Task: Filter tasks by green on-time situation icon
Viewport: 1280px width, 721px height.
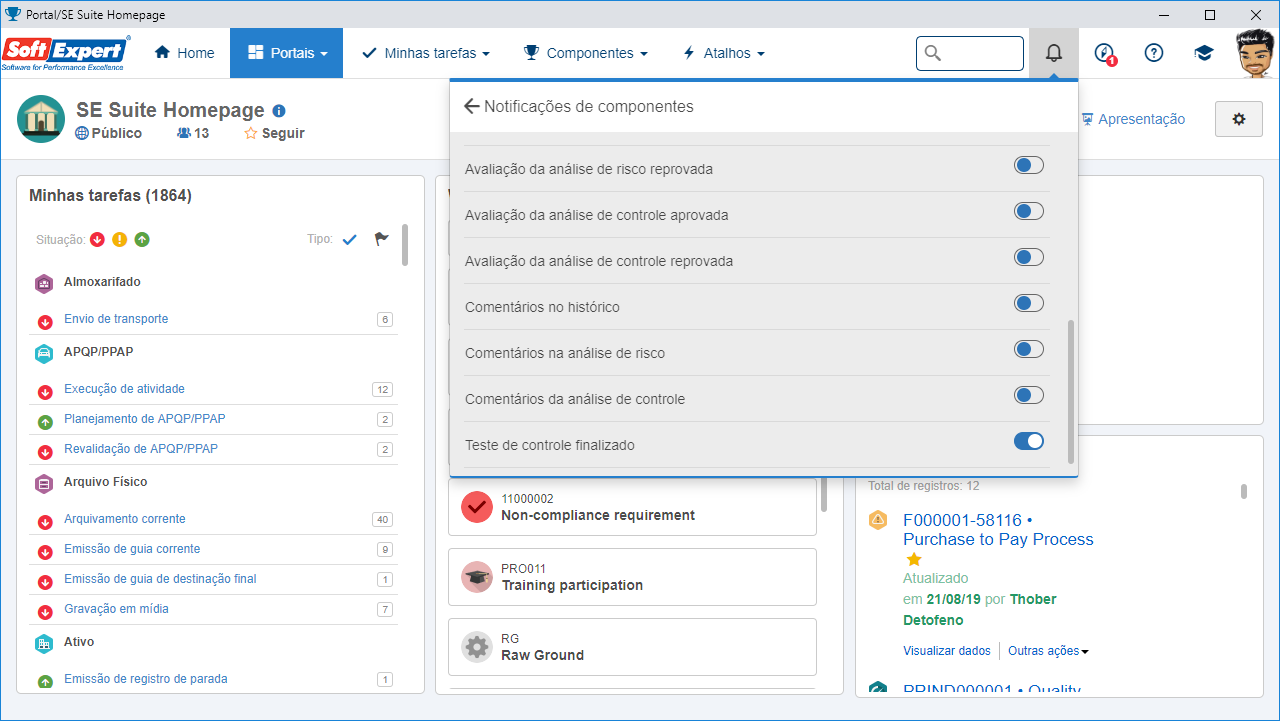Action: (143, 239)
